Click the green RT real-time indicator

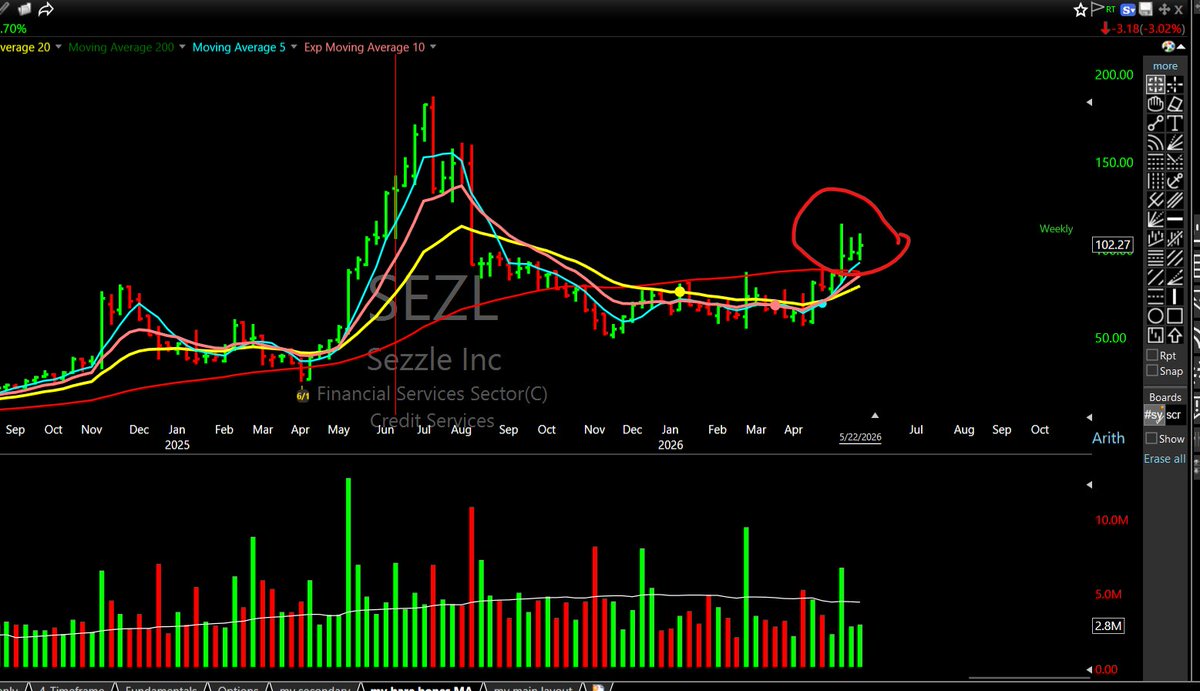coord(1111,9)
